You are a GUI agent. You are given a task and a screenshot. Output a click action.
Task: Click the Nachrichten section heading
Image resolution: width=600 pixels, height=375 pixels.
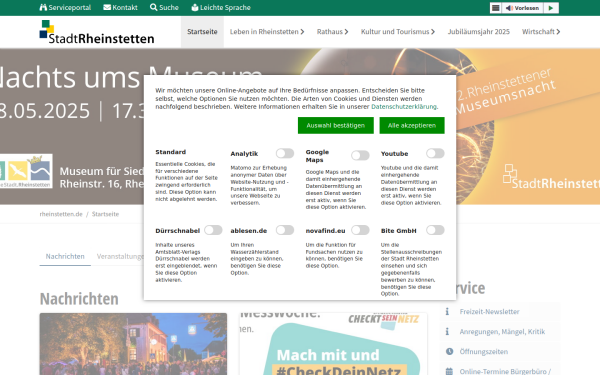pos(79,299)
